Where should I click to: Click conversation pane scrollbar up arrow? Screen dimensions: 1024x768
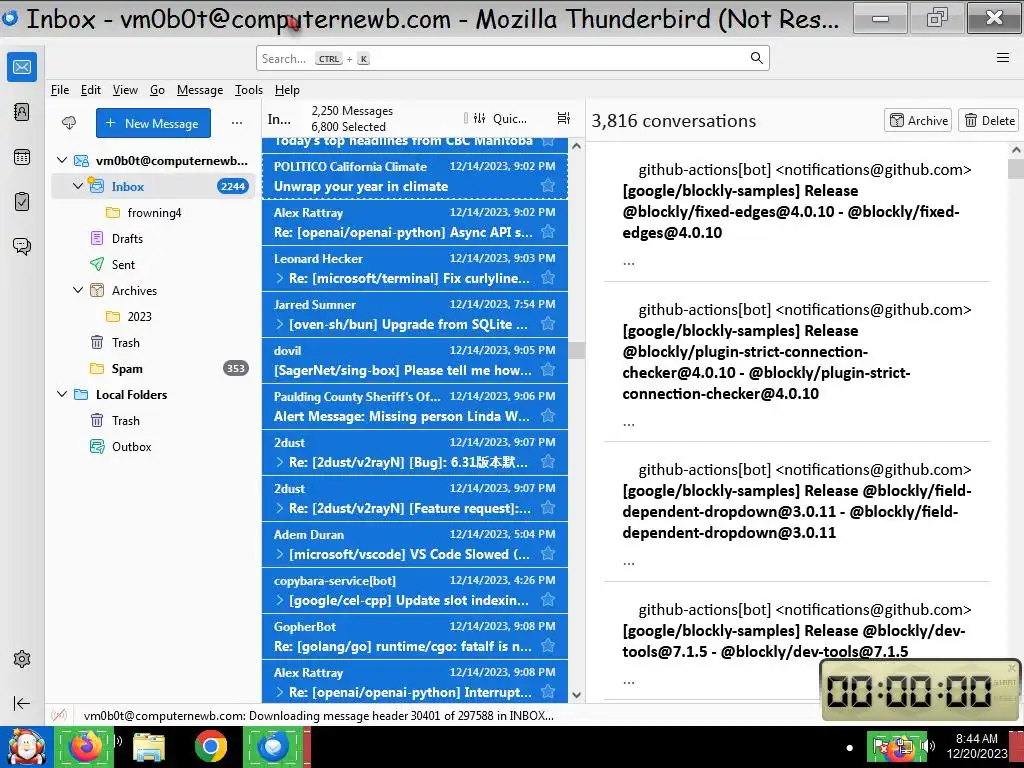pyautogui.click(x=1016, y=150)
